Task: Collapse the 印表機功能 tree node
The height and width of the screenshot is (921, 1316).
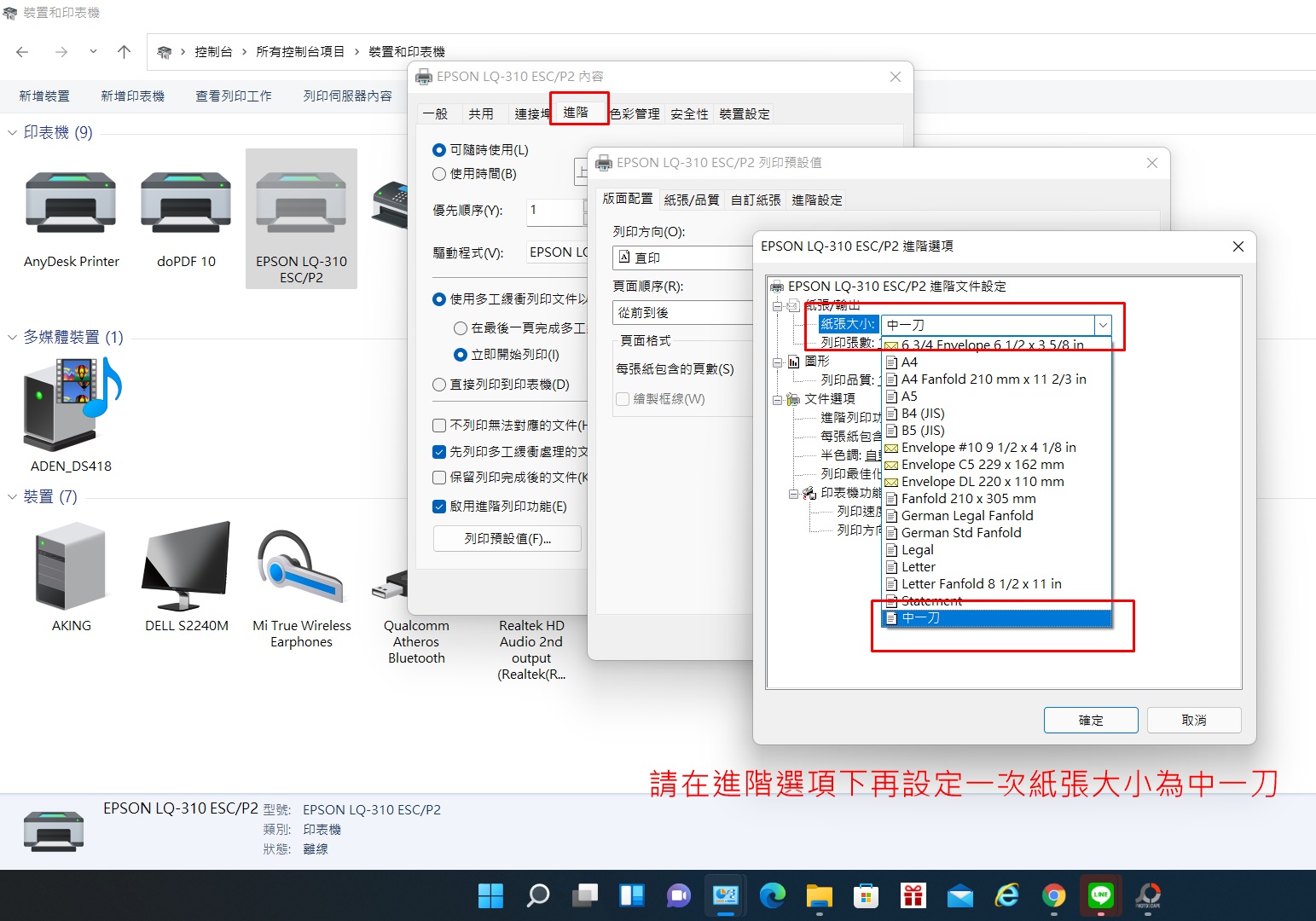Action: (794, 494)
